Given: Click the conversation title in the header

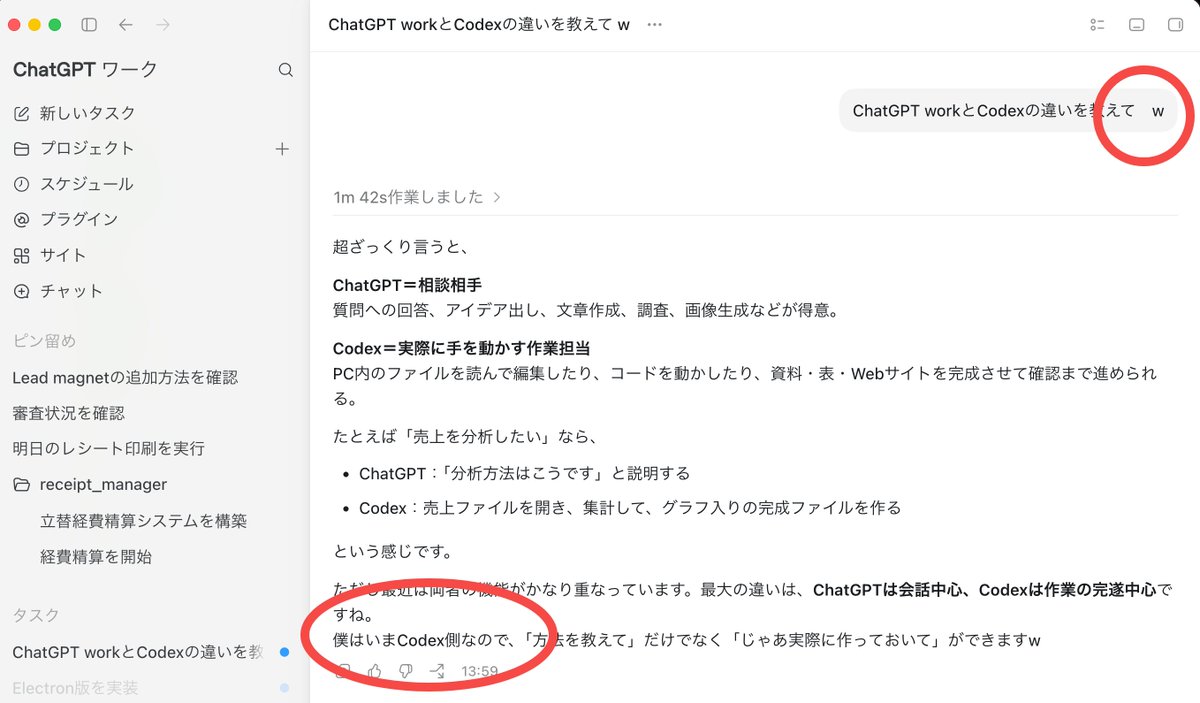Looking at the screenshot, I should pos(479,25).
